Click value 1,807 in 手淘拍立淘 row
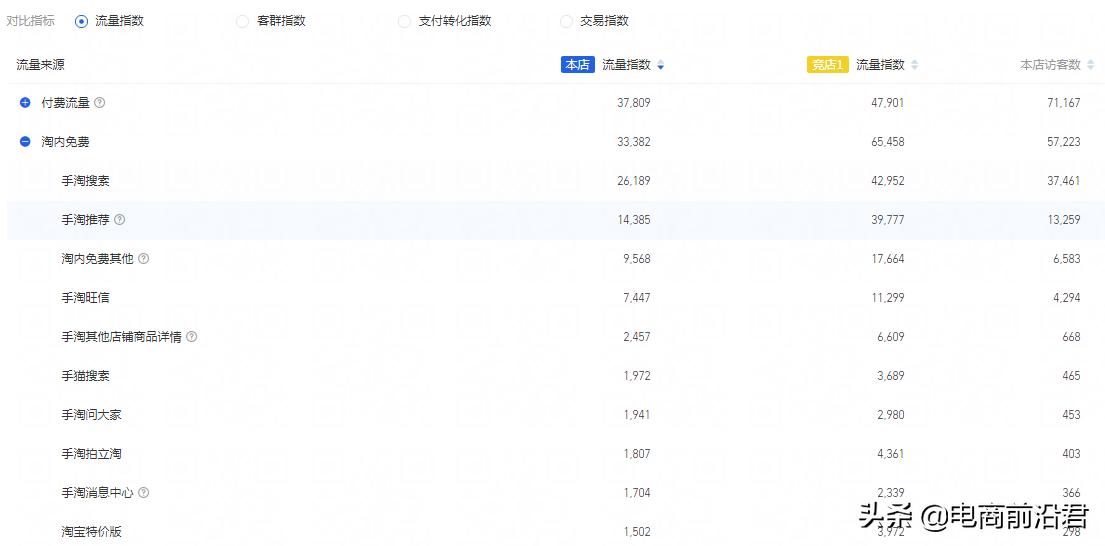The image size is (1105, 546). (x=637, y=454)
